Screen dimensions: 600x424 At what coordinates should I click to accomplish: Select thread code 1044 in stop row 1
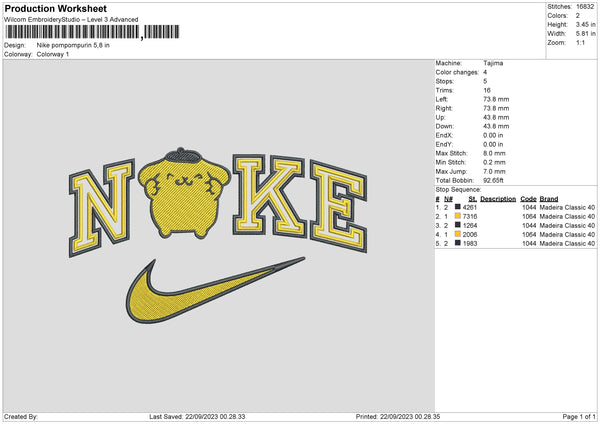click(529, 207)
